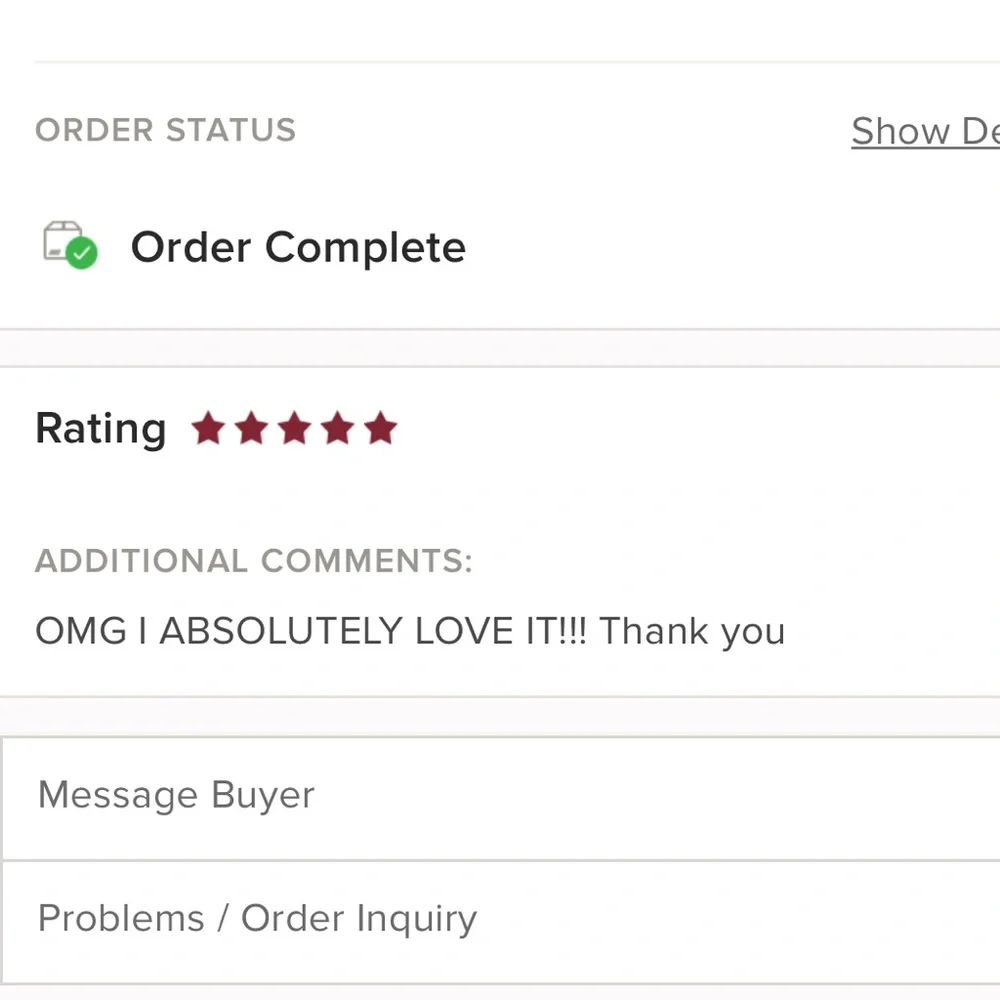The height and width of the screenshot is (1000, 1000).
Task: Click the word "Buyer" in message row
Action: coord(263,796)
